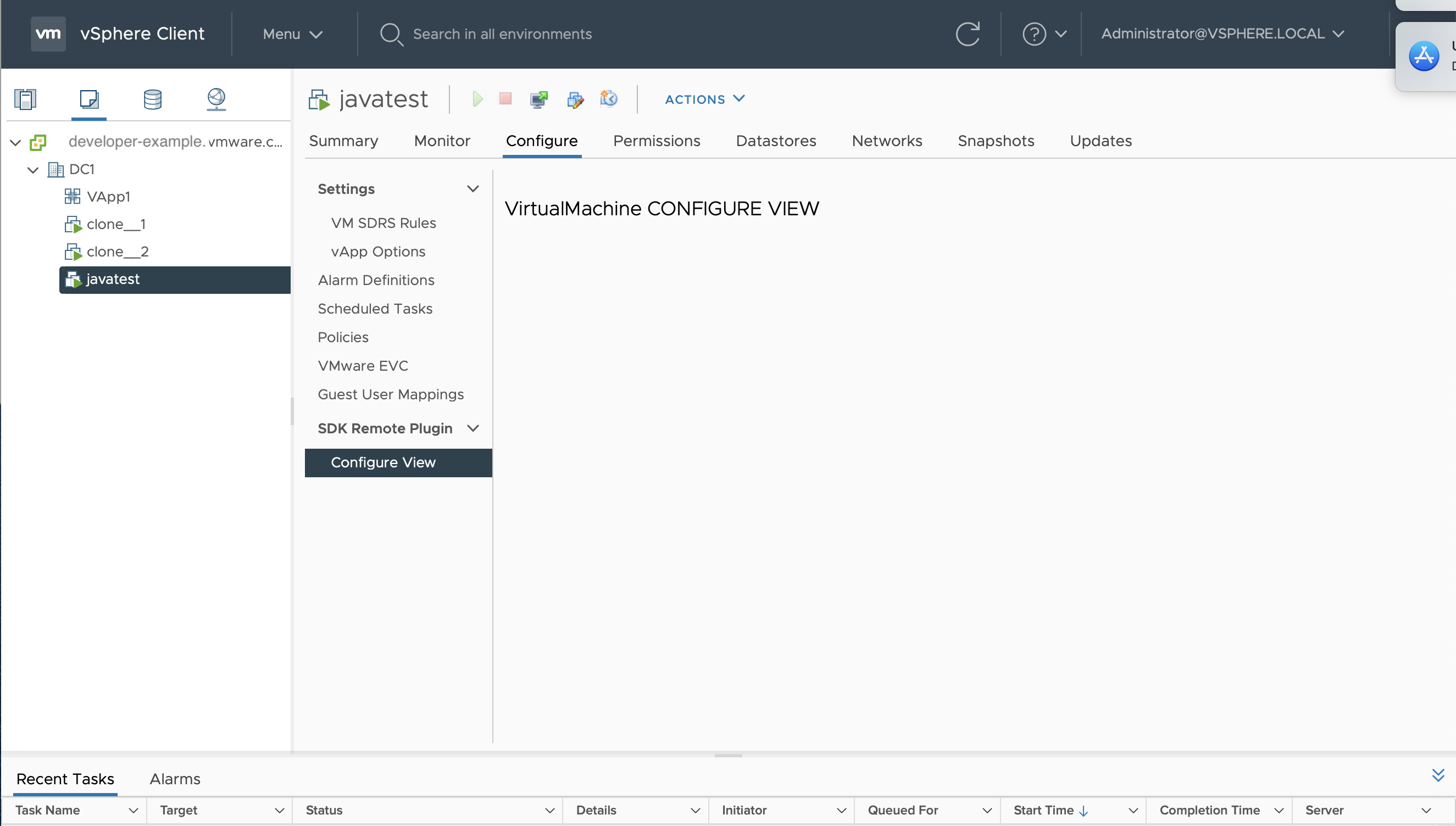
Task: Open the help question mark icon
Action: coord(1034,34)
